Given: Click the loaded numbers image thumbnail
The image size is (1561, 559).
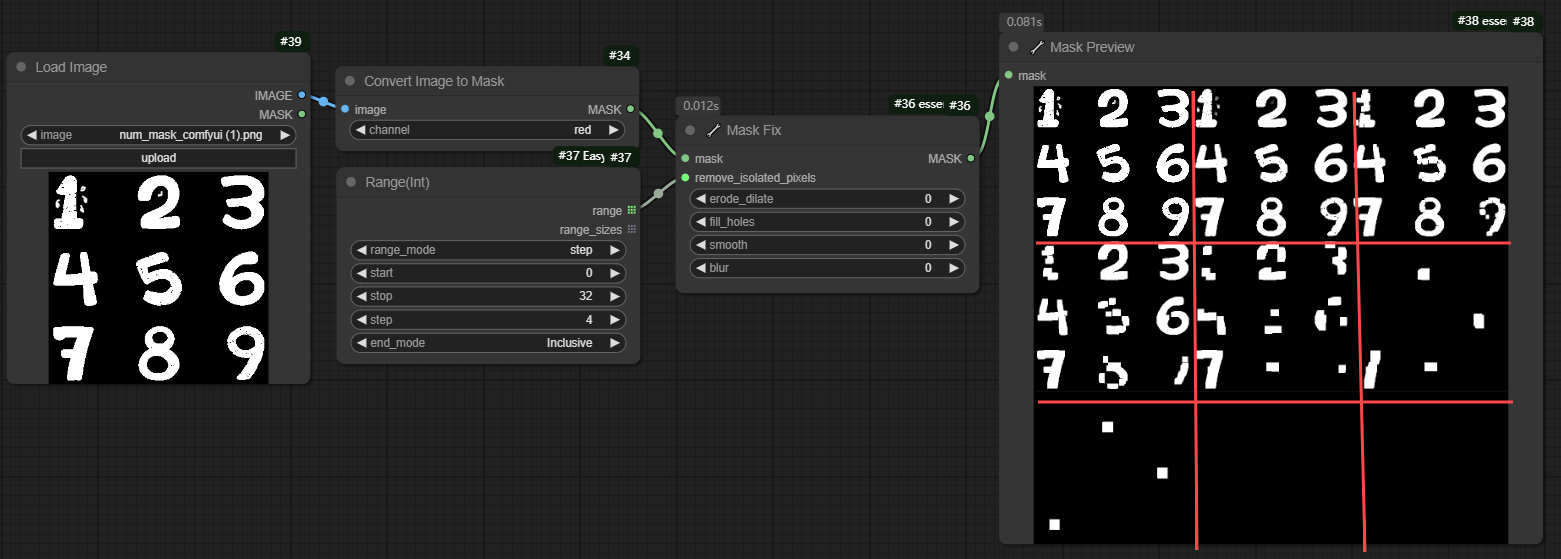Looking at the screenshot, I should click(x=158, y=277).
